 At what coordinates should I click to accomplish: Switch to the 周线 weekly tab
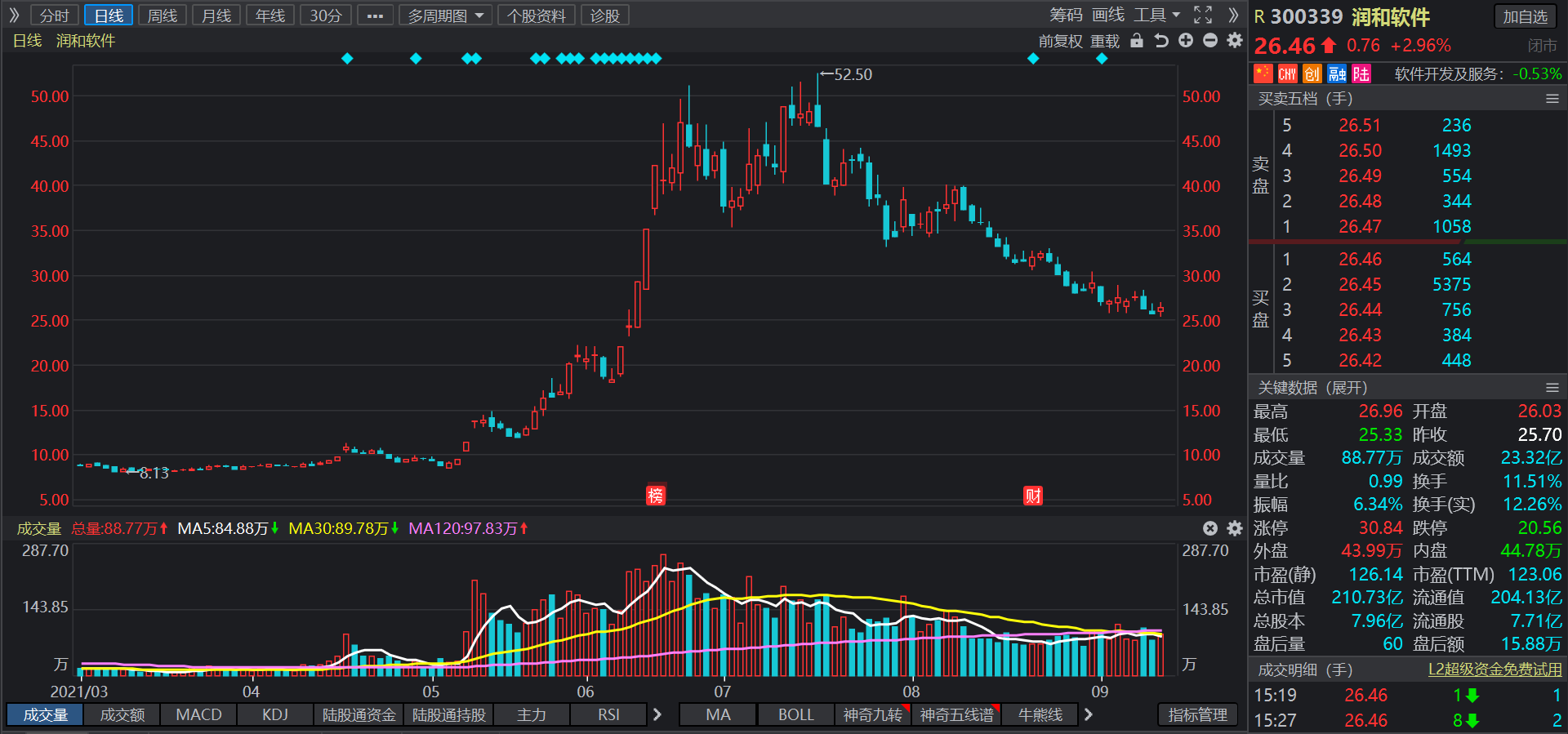tap(163, 16)
